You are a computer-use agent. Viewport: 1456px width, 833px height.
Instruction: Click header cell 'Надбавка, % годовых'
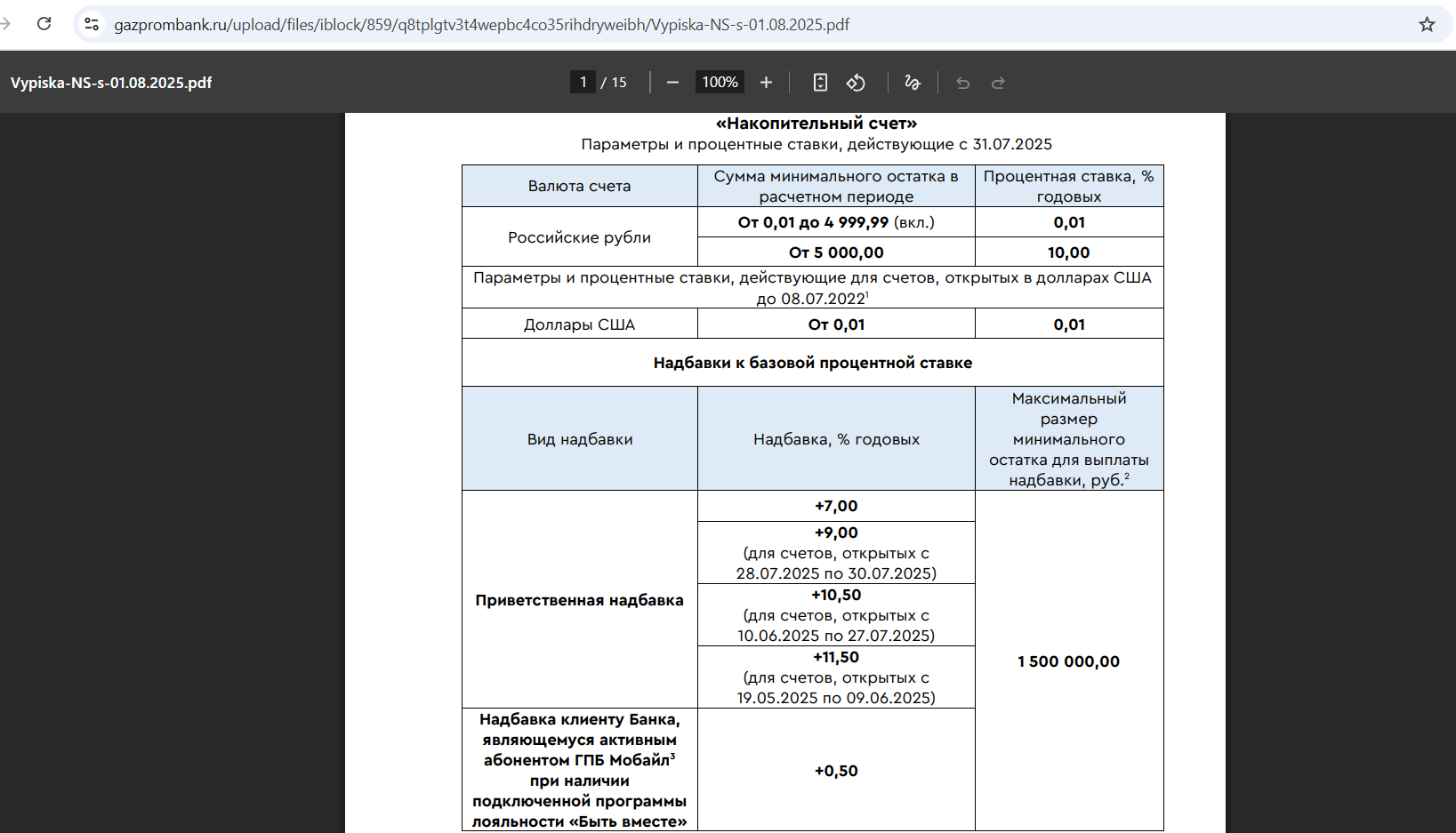836,439
